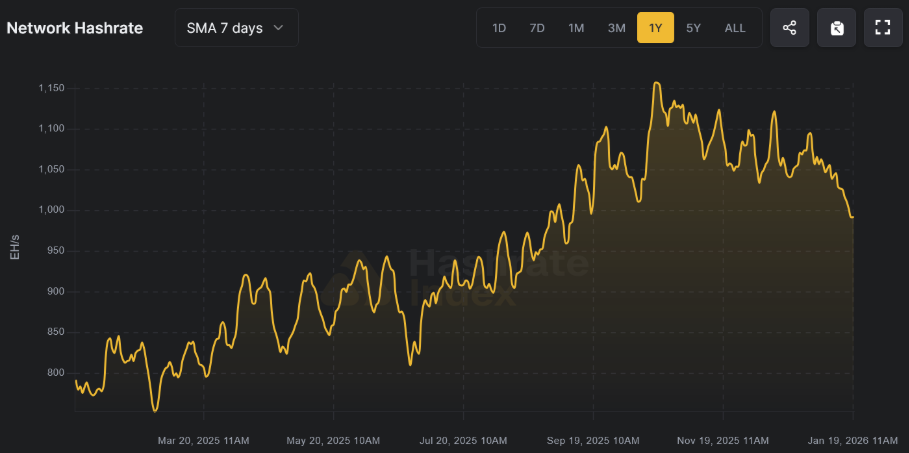The width and height of the screenshot is (909, 453).
Task: Expand chart to fullscreen view
Action: pos(882,28)
